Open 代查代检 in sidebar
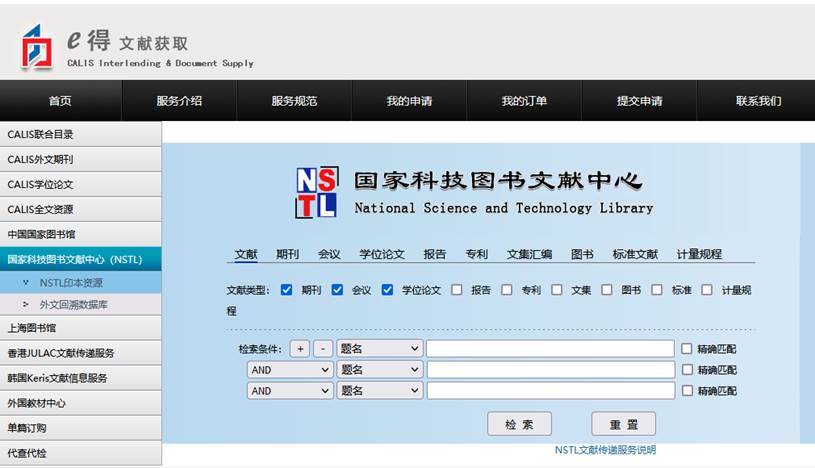This screenshot has width=815, height=468. coord(81,452)
